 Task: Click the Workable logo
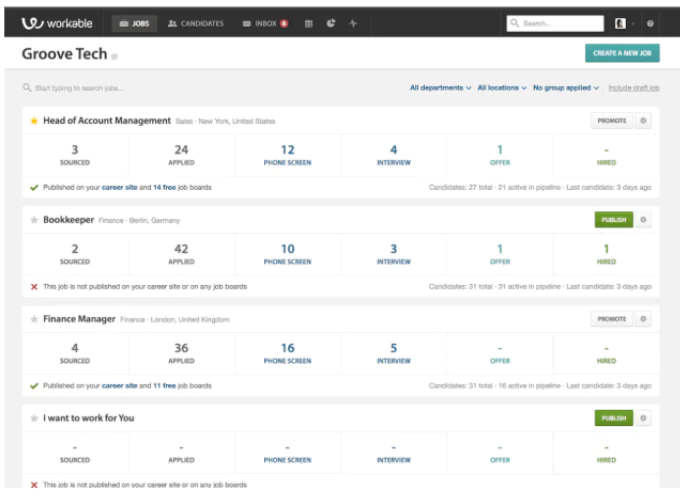(x=62, y=23)
